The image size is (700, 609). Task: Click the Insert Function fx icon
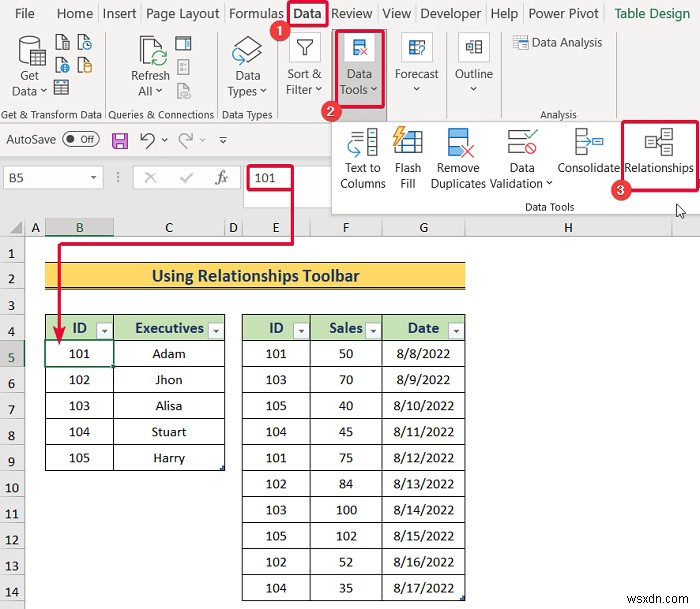221,178
